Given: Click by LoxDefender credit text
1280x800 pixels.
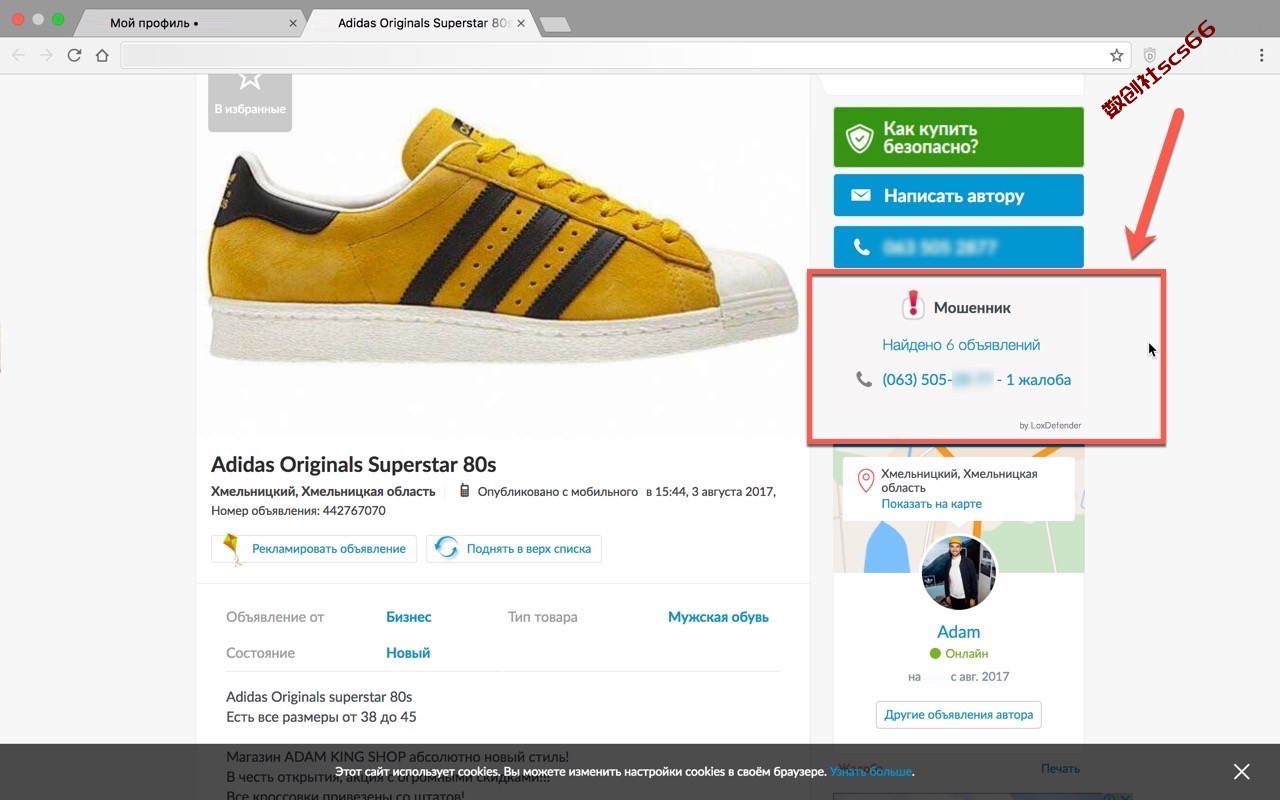Looking at the screenshot, I should point(1050,425).
